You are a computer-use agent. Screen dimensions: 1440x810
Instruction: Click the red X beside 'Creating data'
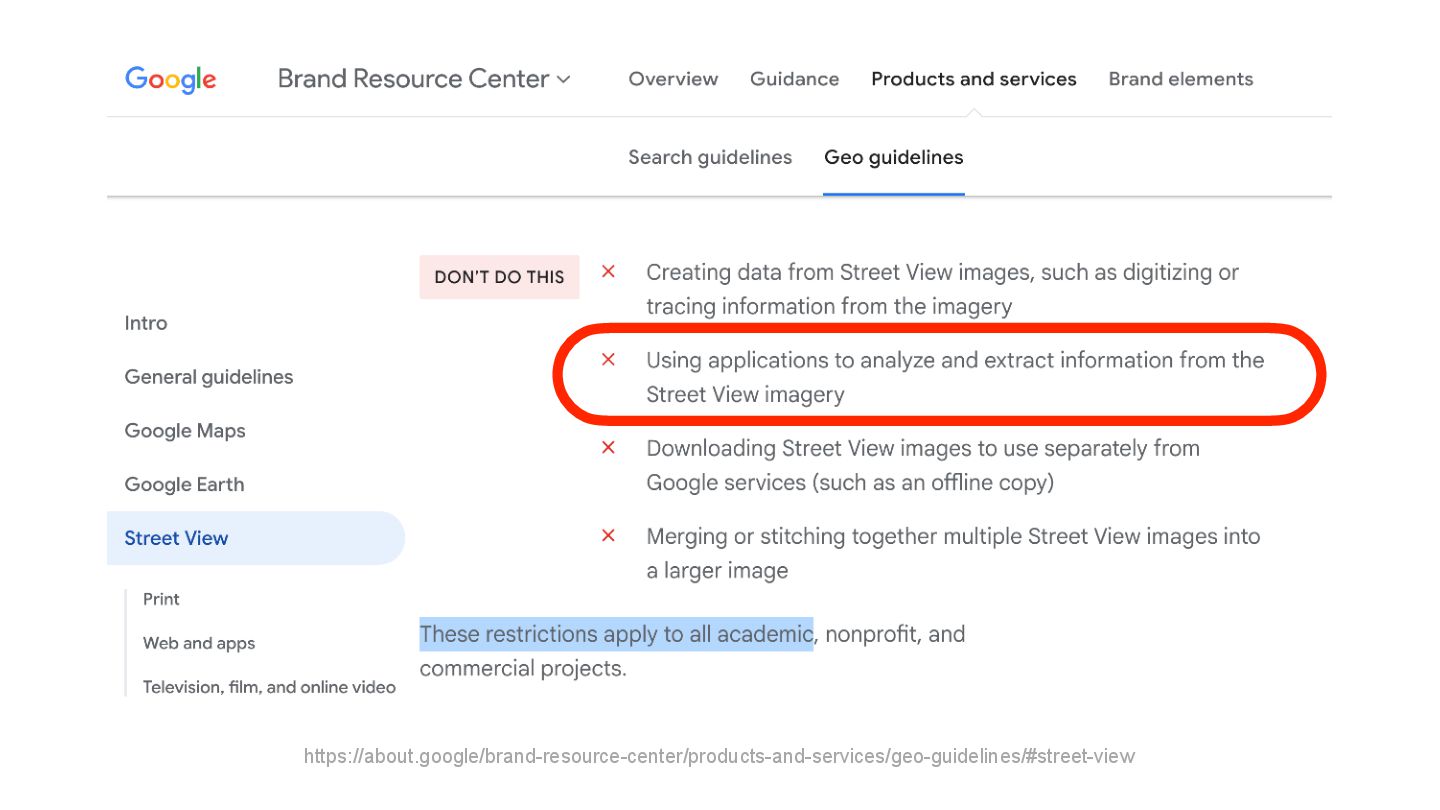[608, 272]
